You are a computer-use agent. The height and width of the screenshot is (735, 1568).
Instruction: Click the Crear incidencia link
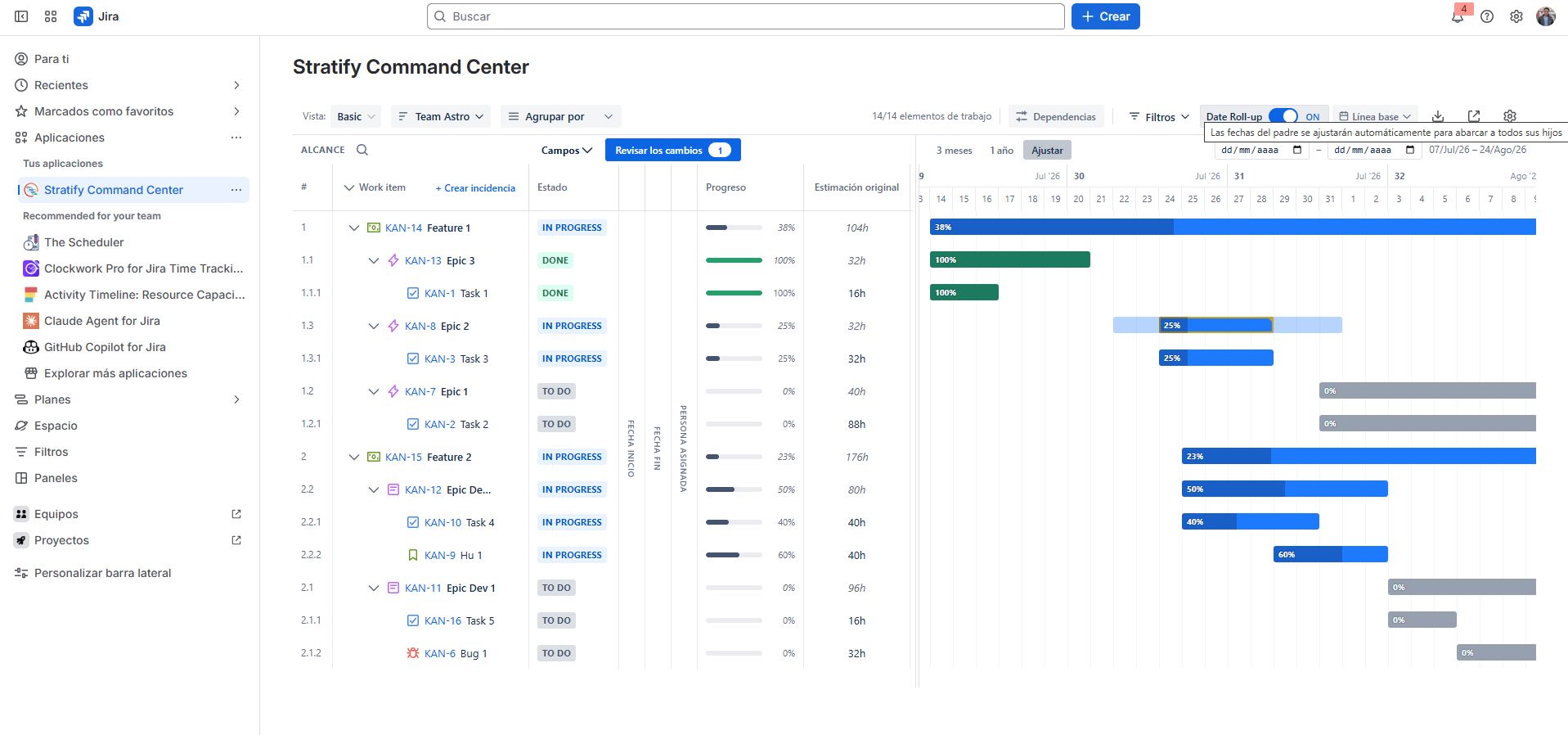pos(475,188)
